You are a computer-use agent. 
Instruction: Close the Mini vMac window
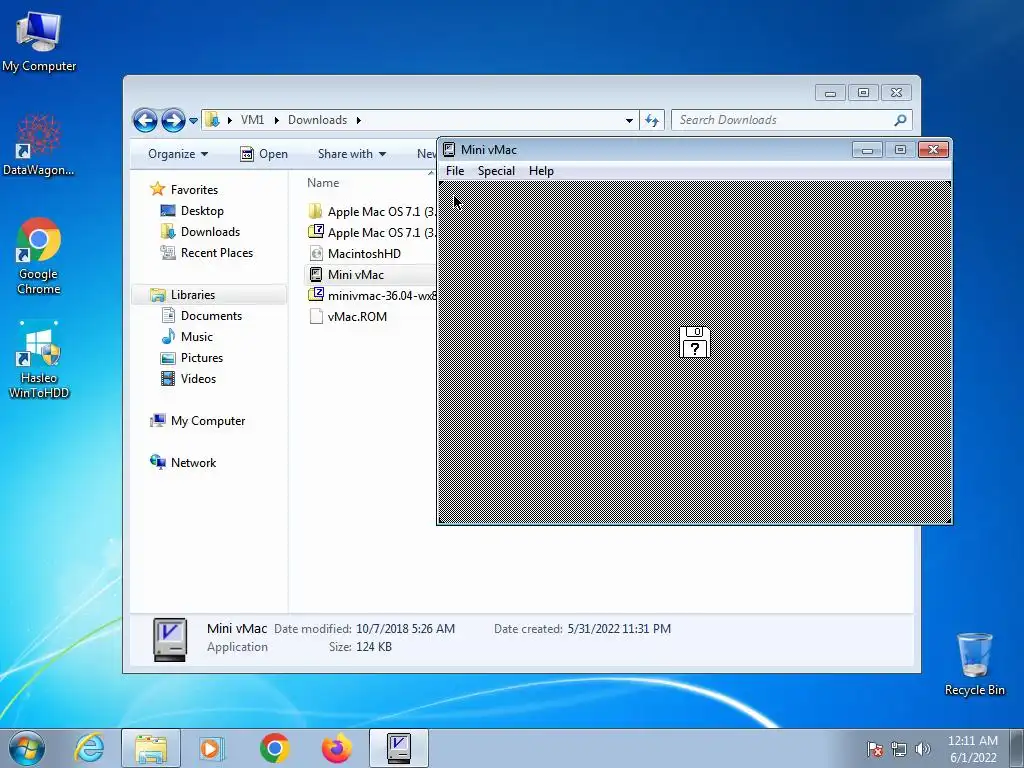pos(933,150)
